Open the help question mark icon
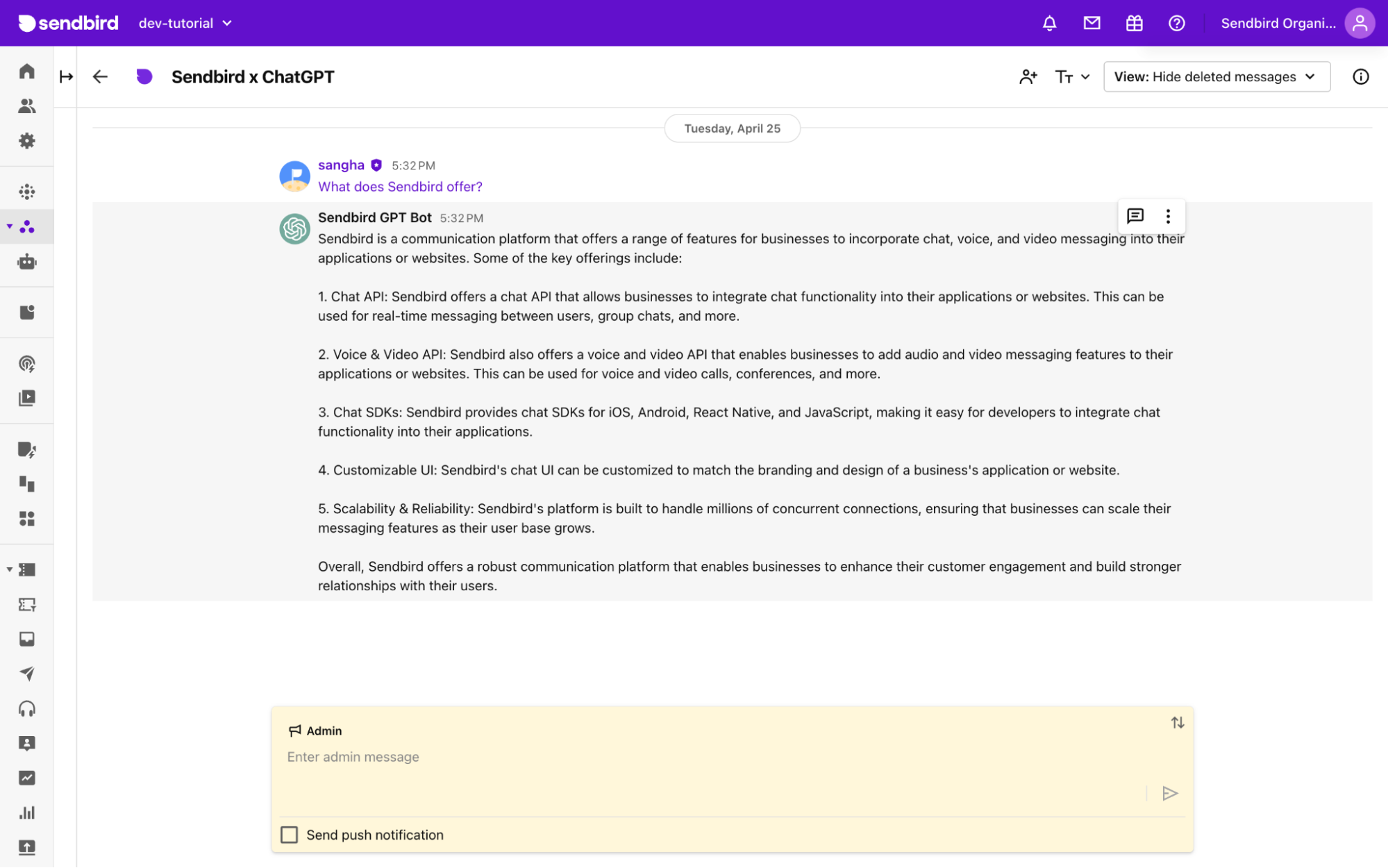This screenshot has width=1388, height=868. (1176, 23)
